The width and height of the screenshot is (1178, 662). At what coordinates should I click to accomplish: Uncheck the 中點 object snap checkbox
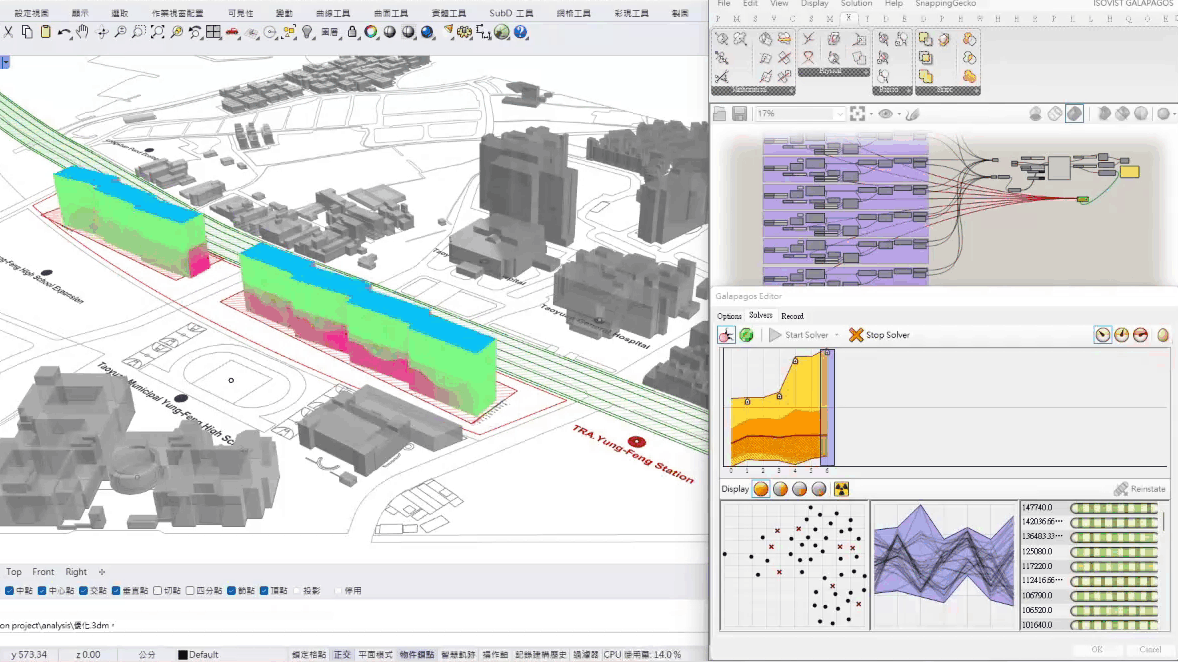pyautogui.click(x=9, y=591)
